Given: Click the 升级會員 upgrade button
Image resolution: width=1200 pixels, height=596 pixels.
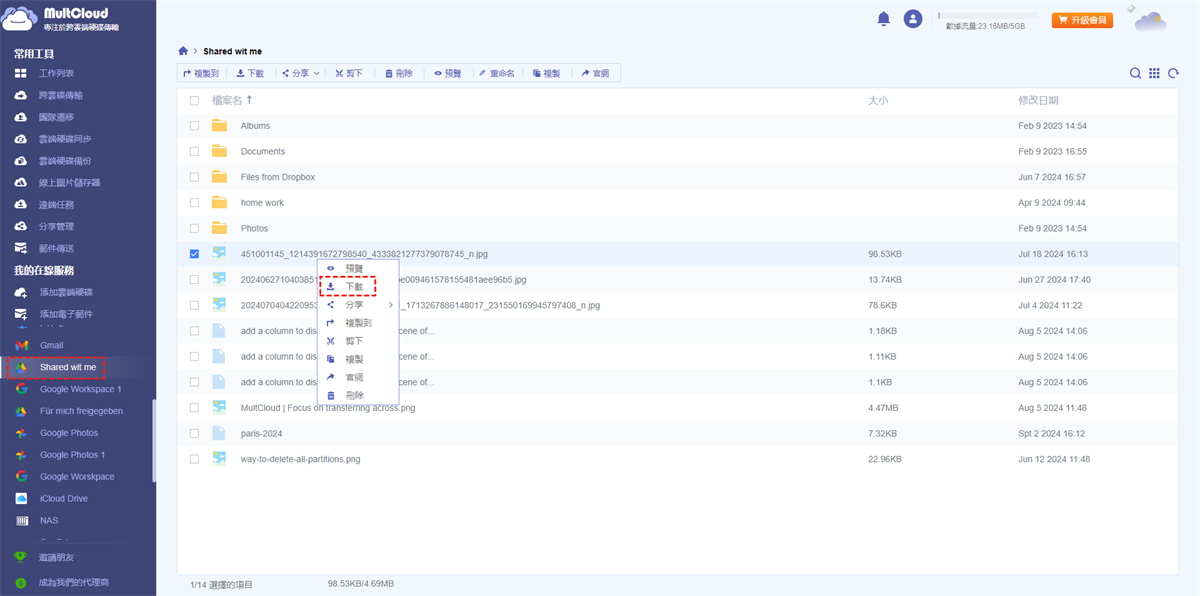Looking at the screenshot, I should (1082, 20).
